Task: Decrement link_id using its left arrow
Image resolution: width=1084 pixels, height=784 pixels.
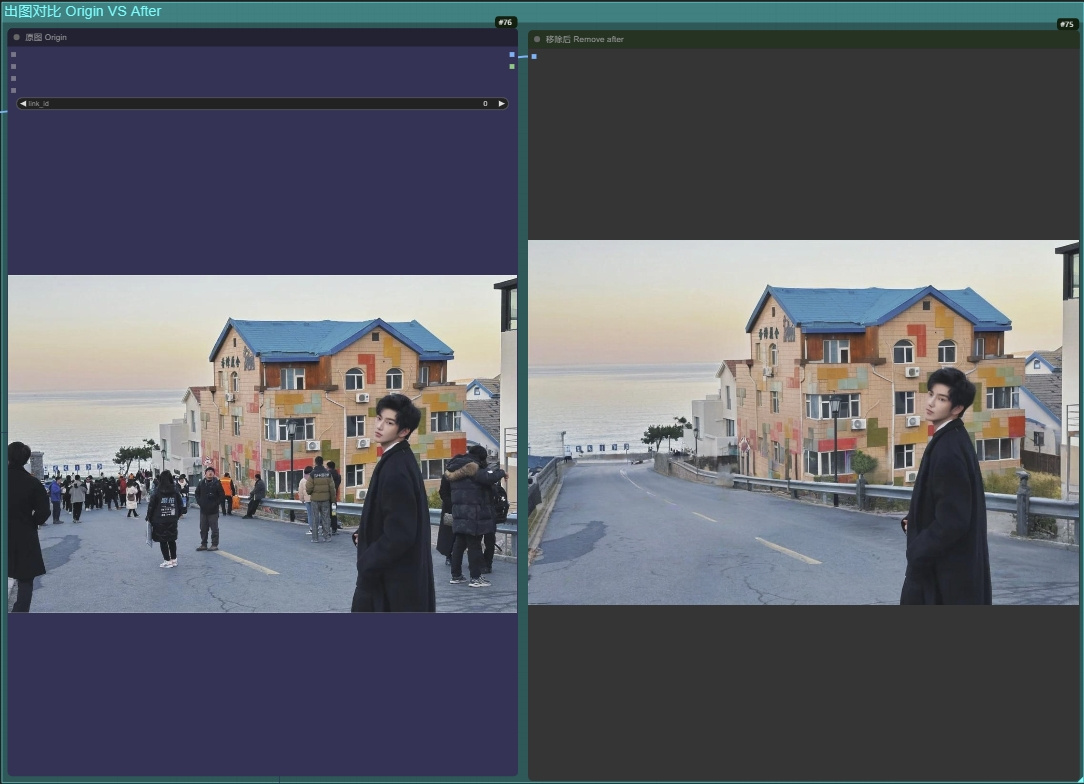Action: tap(25, 103)
